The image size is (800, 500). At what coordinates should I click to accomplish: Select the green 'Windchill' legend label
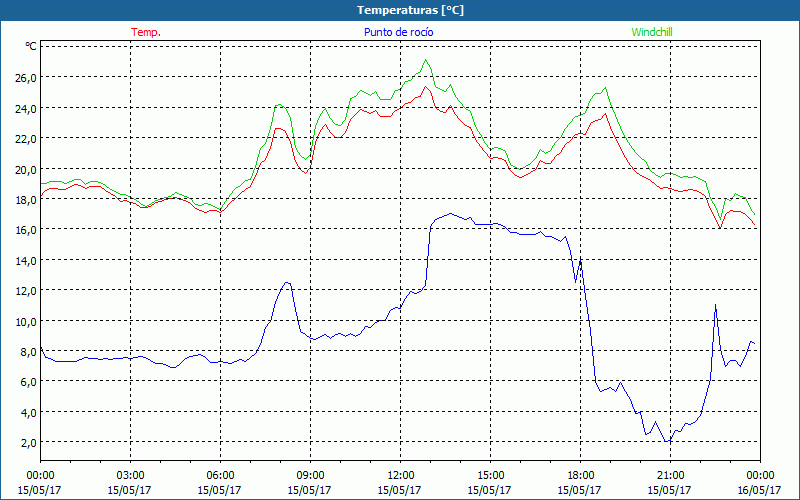652,32
